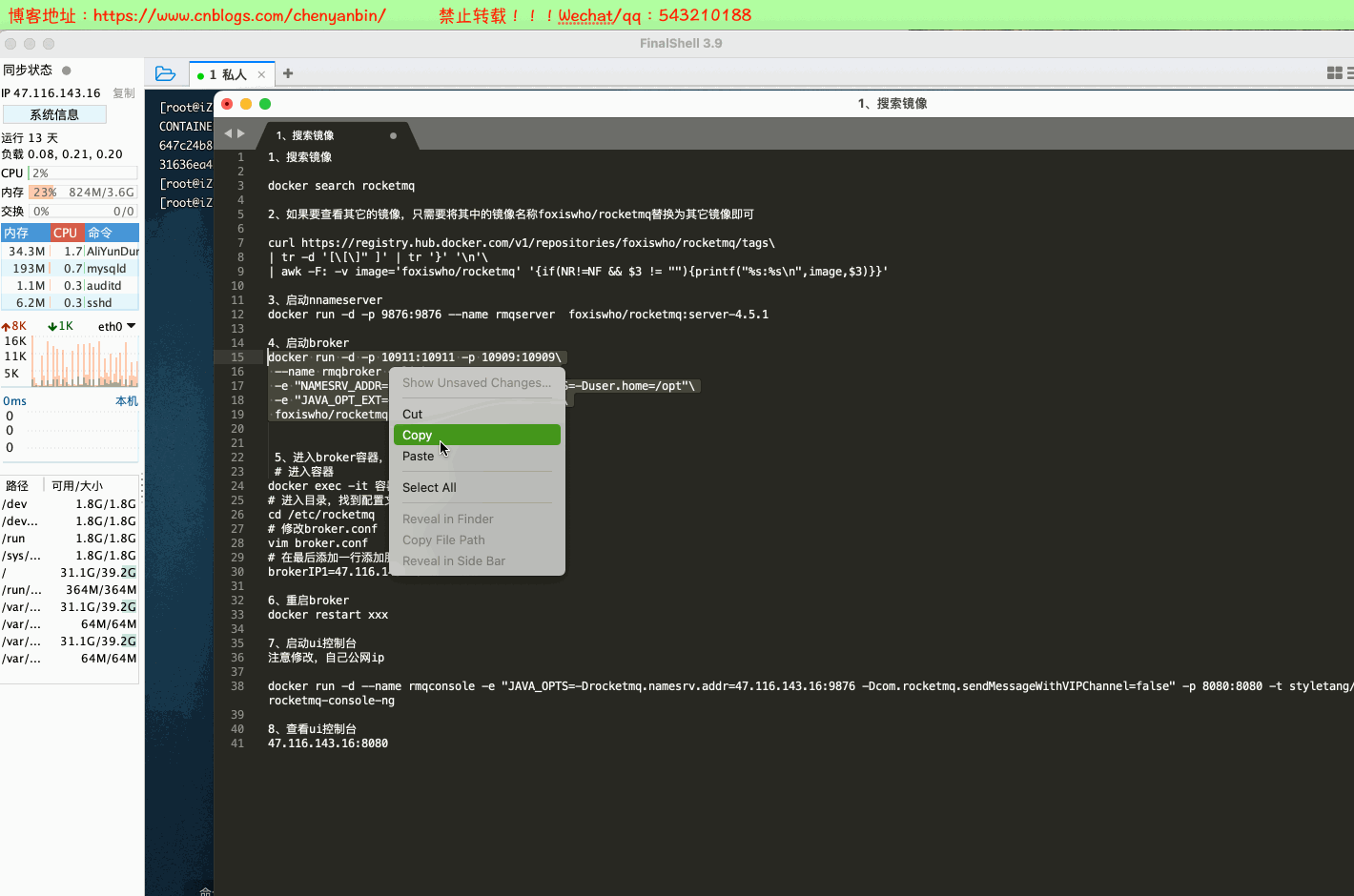Click the 'rocketmq-console-ng' wrapped line
Image resolution: width=1354 pixels, height=896 pixels.
pyautogui.click(x=331, y=701)
